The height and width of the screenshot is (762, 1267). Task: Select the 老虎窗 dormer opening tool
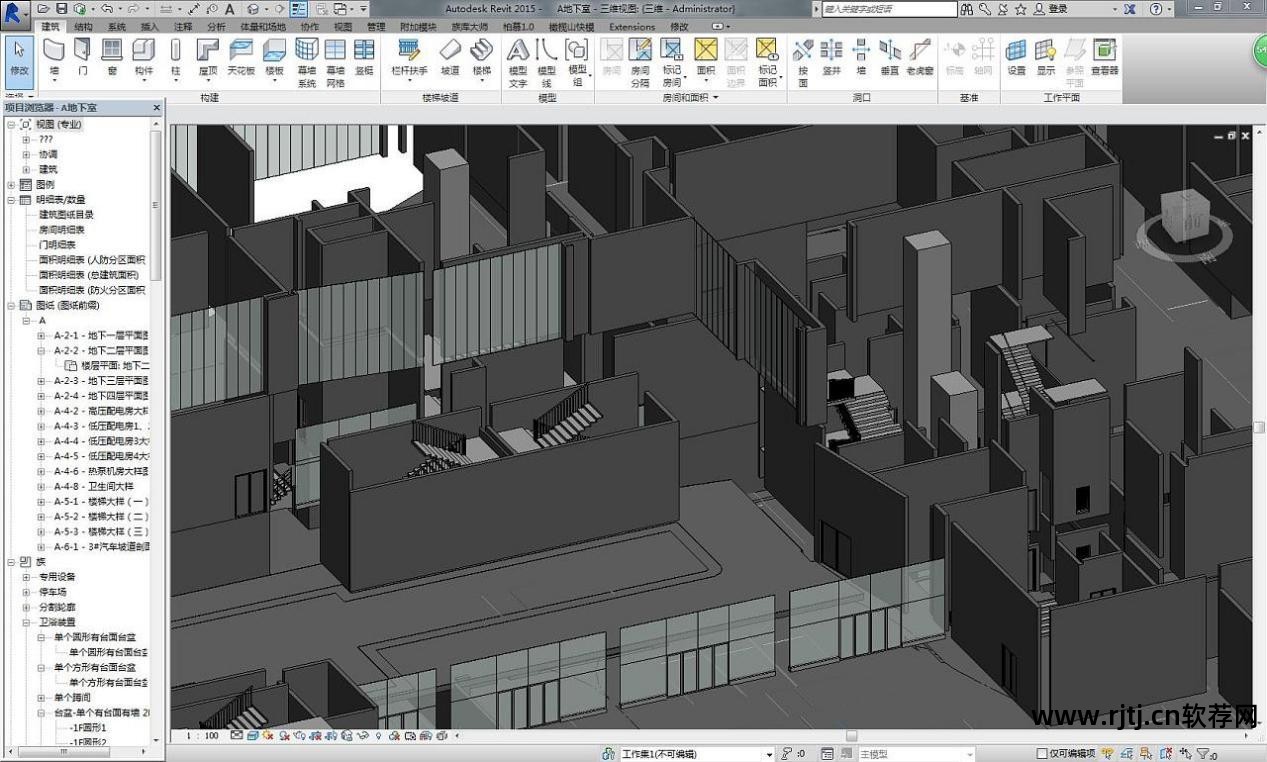[x=920, y=58]
